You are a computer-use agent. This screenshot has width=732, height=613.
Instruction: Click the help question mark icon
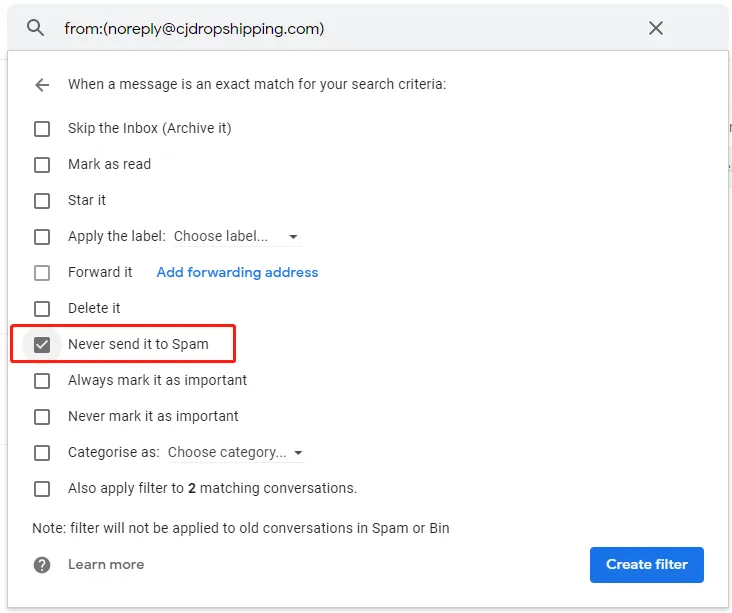coord(42,565)
